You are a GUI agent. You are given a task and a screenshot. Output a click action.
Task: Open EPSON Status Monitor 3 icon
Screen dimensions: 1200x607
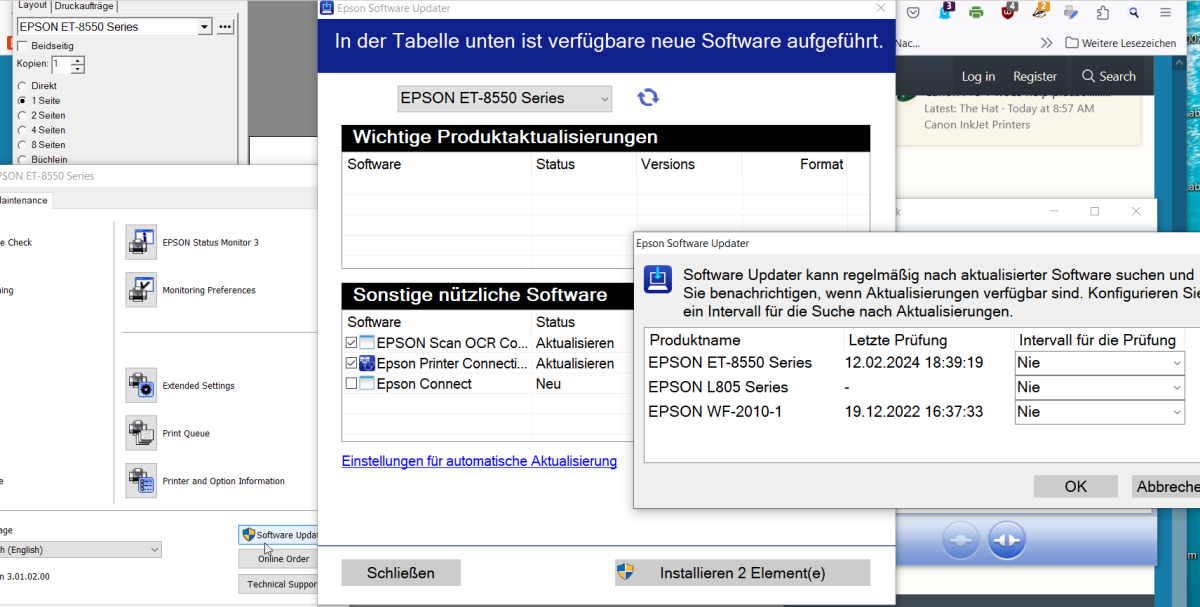[141, 242]
